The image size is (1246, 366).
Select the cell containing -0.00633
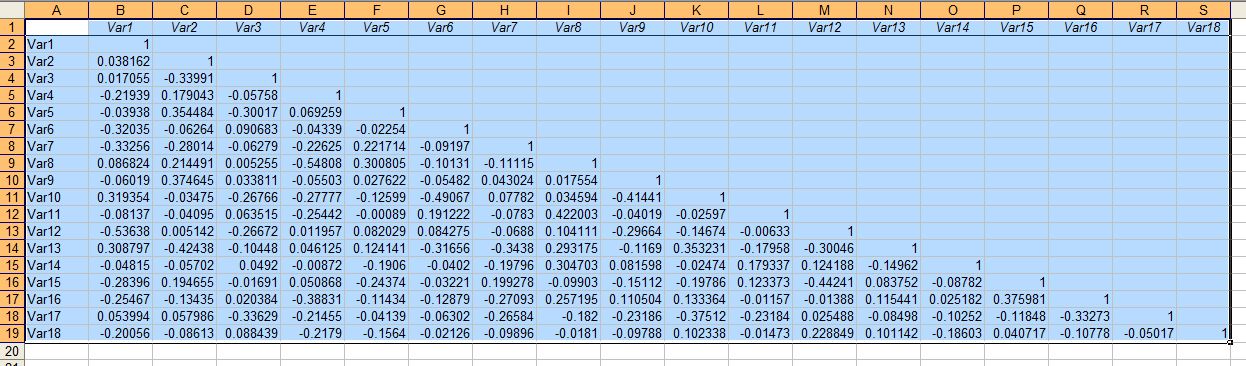point(760,231)
